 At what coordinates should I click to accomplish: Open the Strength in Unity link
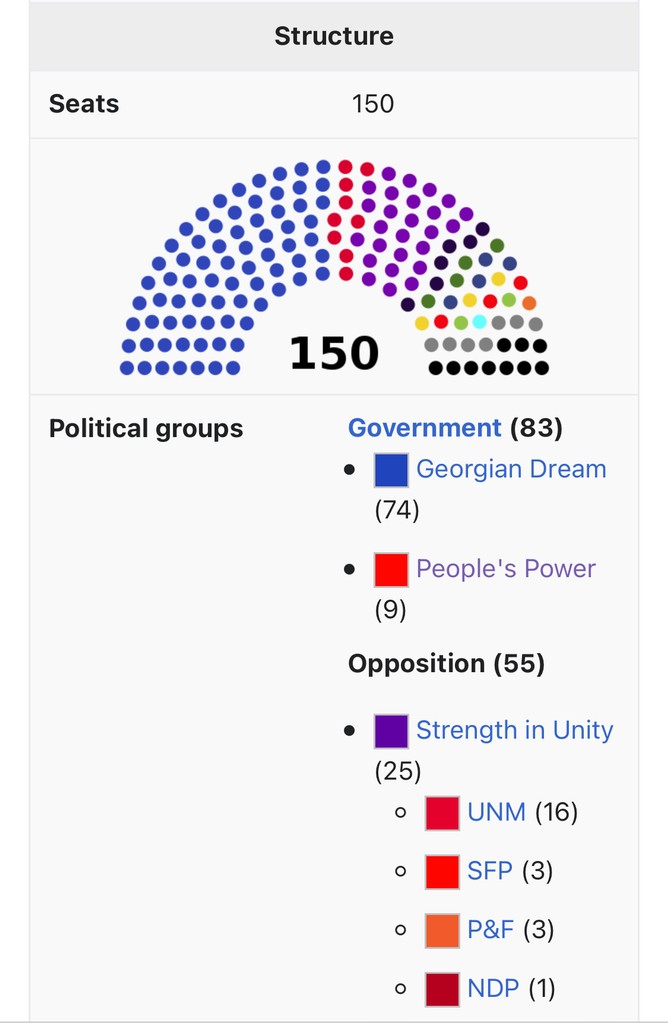pos(515,730)
